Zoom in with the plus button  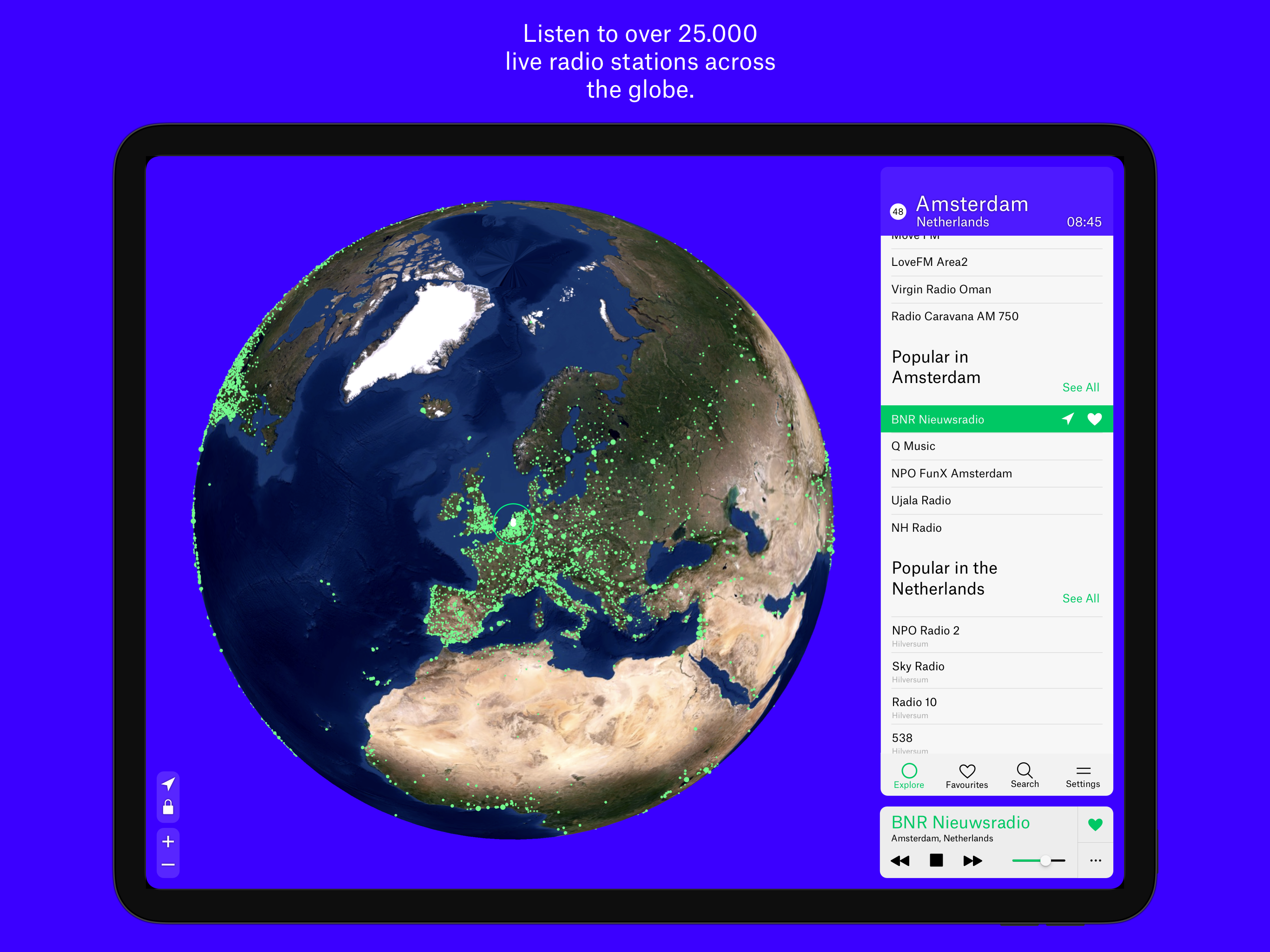click(x=168, y=842)
